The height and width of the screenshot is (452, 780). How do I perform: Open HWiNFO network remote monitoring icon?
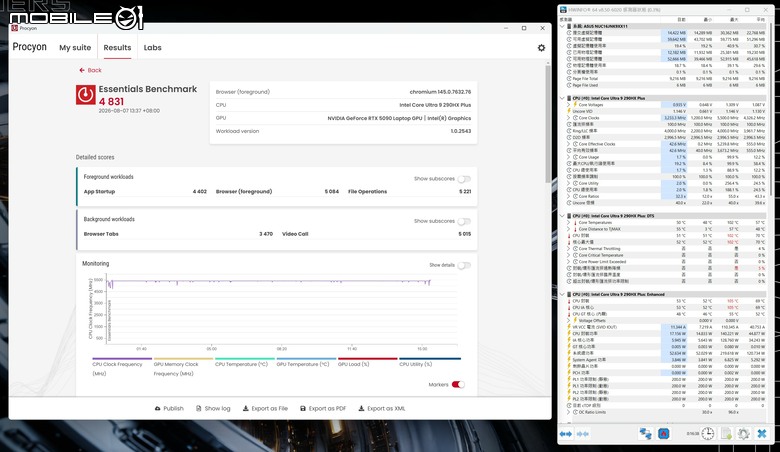645,434
